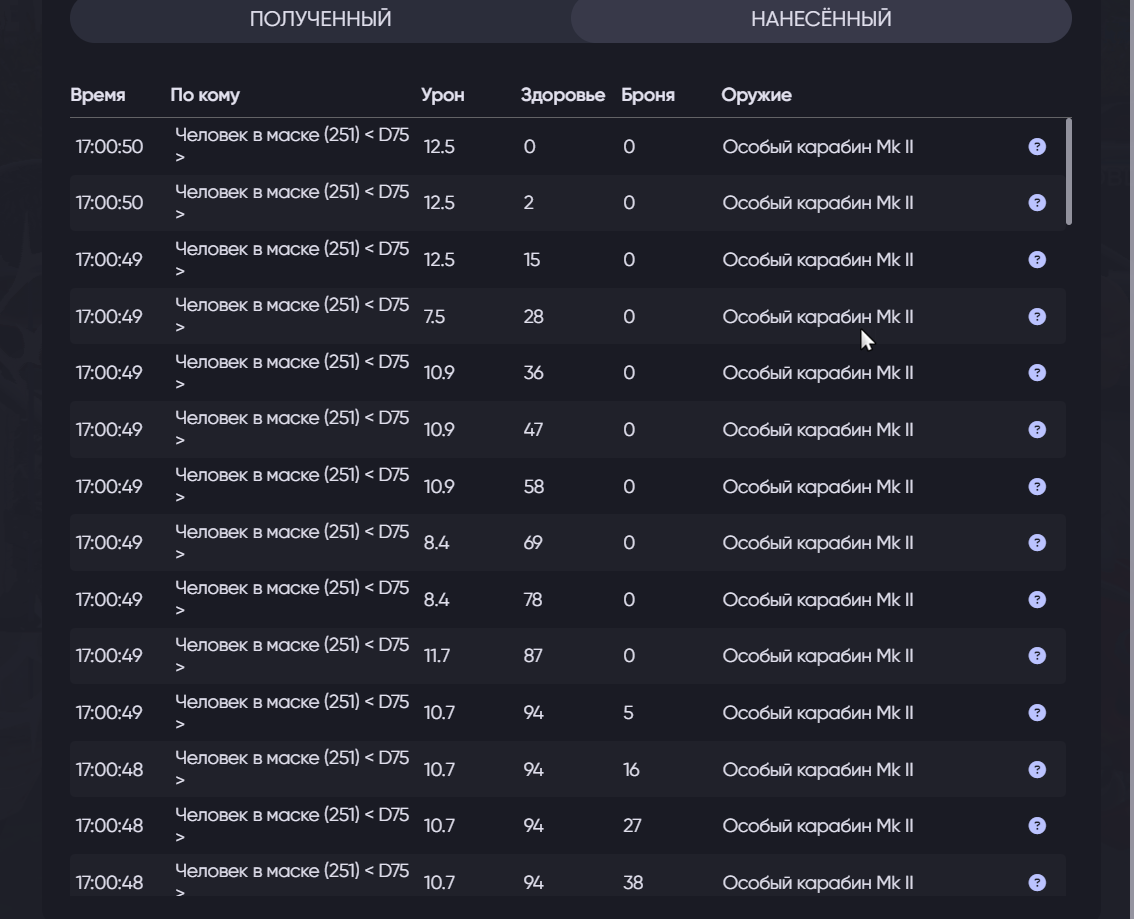Select the target name in health 47 row
The width and height of the screenshot is (1134, 919).
pos(291,430)
